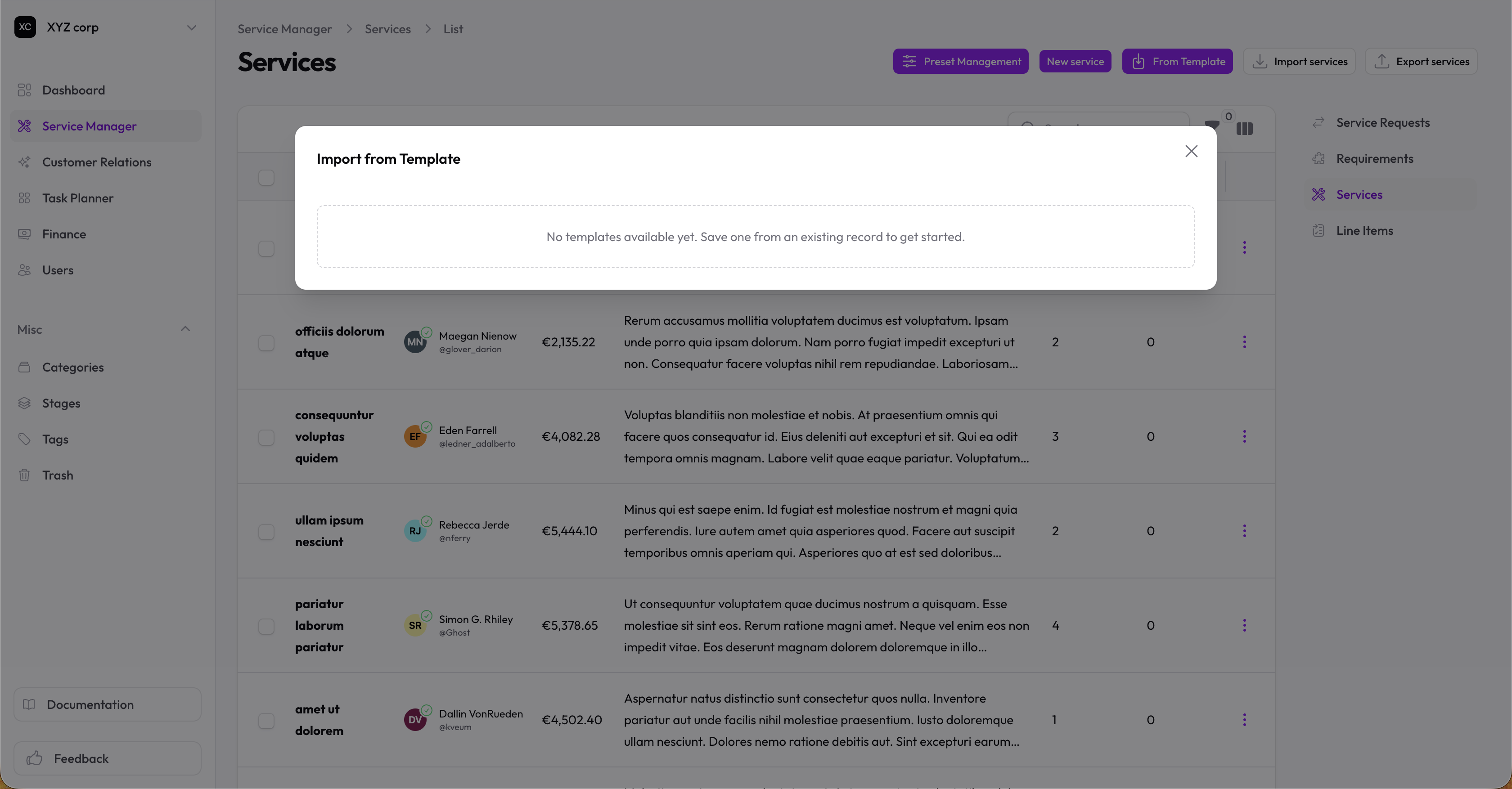Check the pariatur laborum pariatur row
This screenshot has height=789, width=1512.
[x=266, y=626]
